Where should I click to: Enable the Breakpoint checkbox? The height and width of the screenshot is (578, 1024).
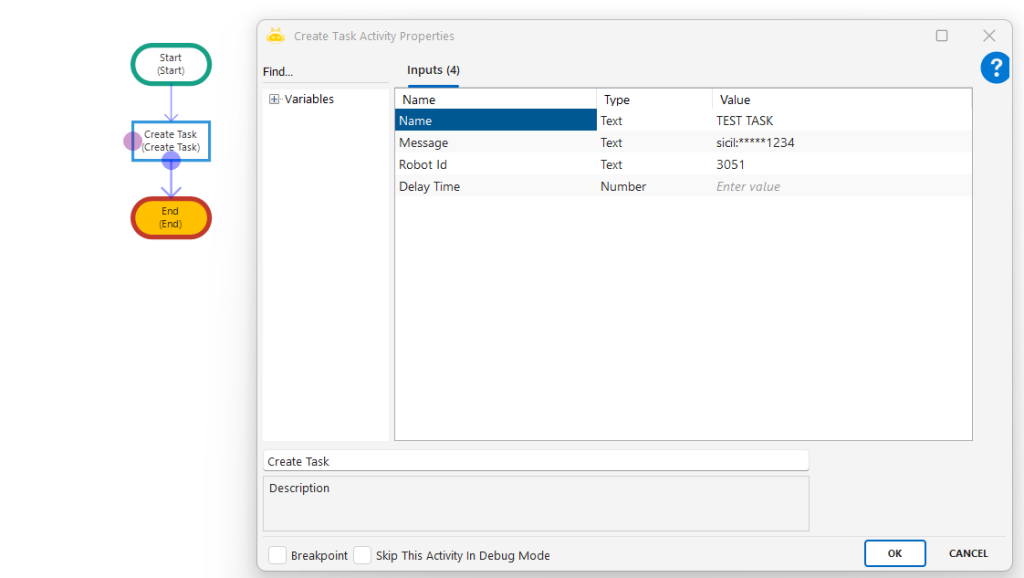pyautogui.click(x=277, y=555)
